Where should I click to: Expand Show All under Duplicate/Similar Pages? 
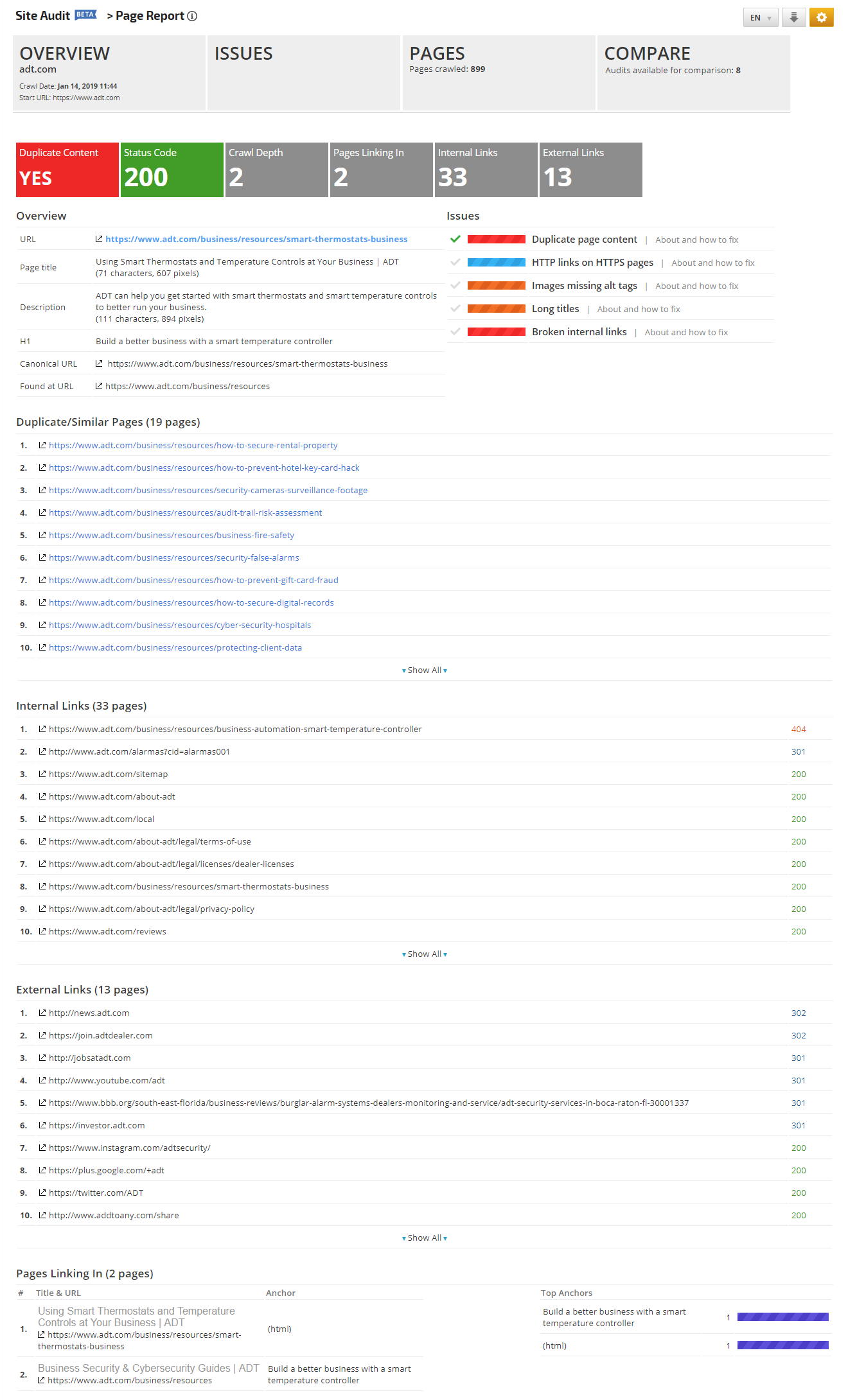pyautogui.click(x=424, y=670)
